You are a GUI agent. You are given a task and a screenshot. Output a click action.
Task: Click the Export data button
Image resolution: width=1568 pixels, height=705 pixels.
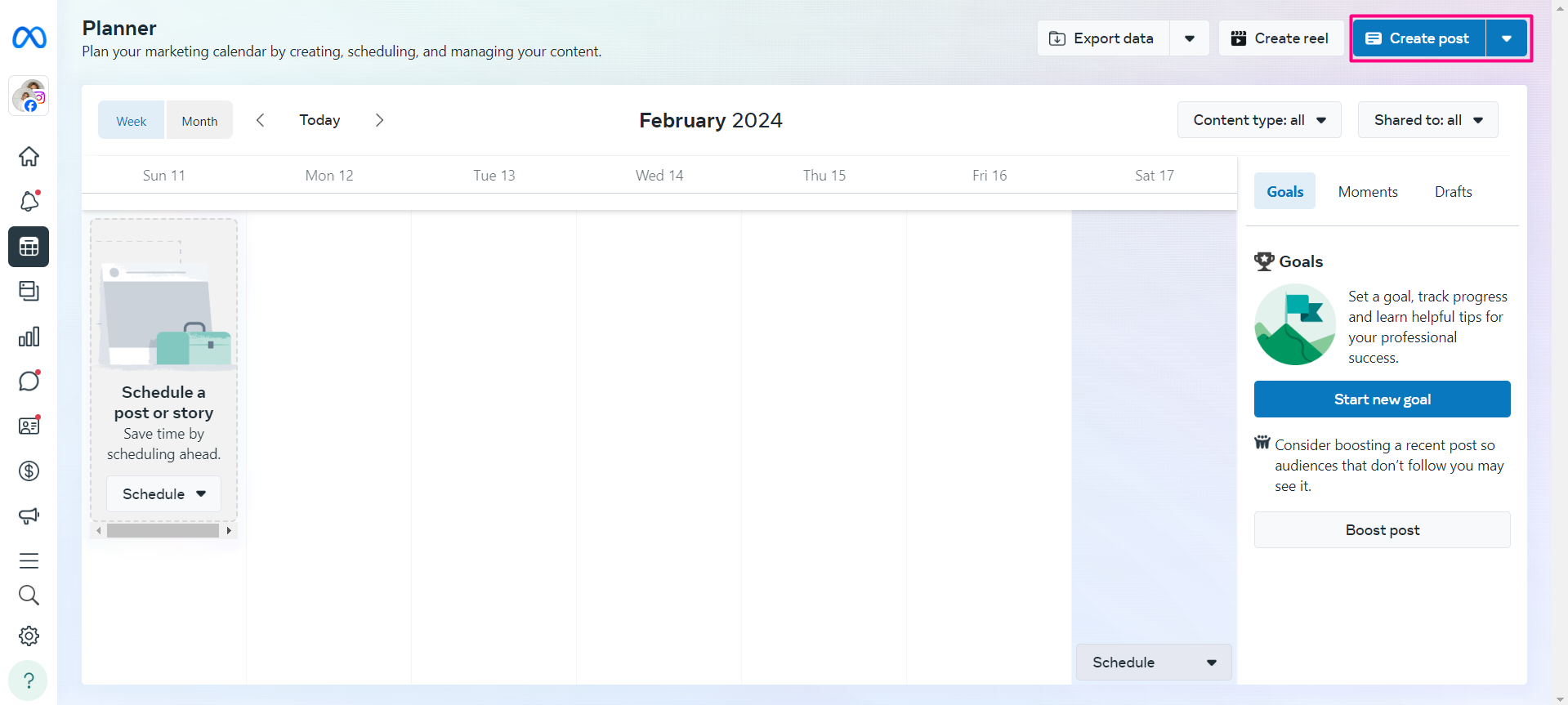click(1103, 38)
